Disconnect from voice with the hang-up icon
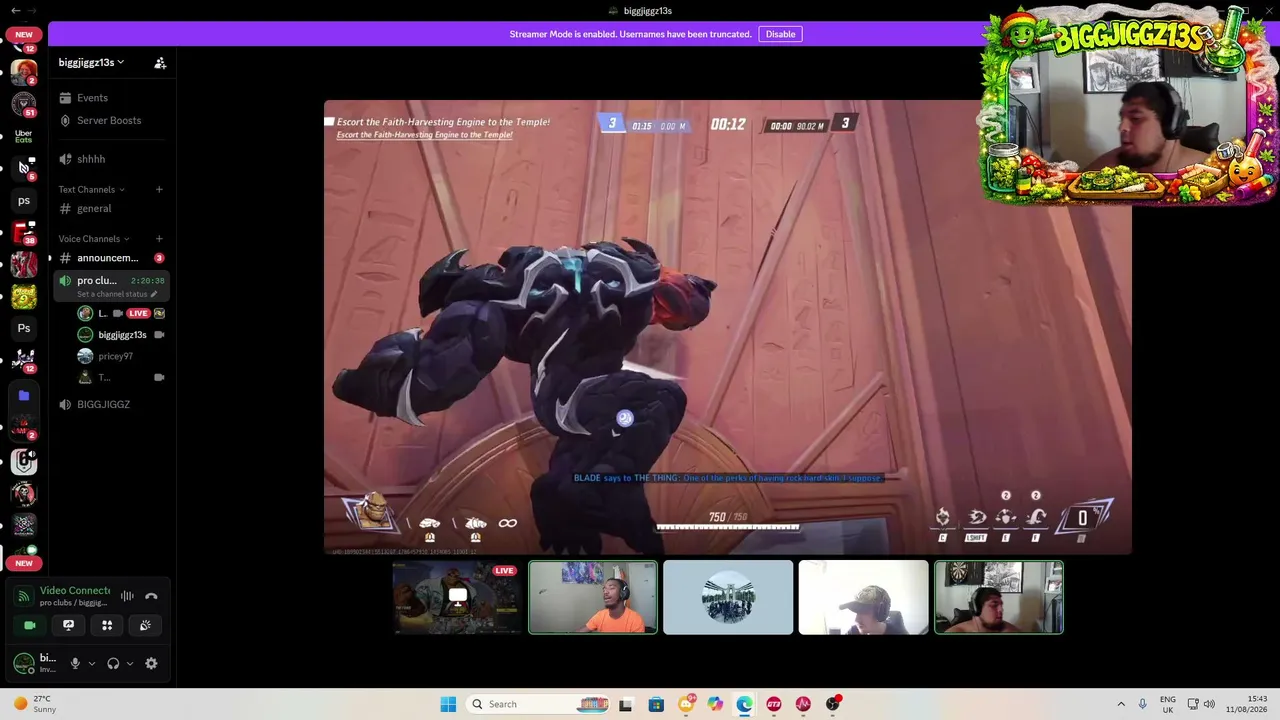The height and width of the screenshot is (720, 1280). click(151, 596)
